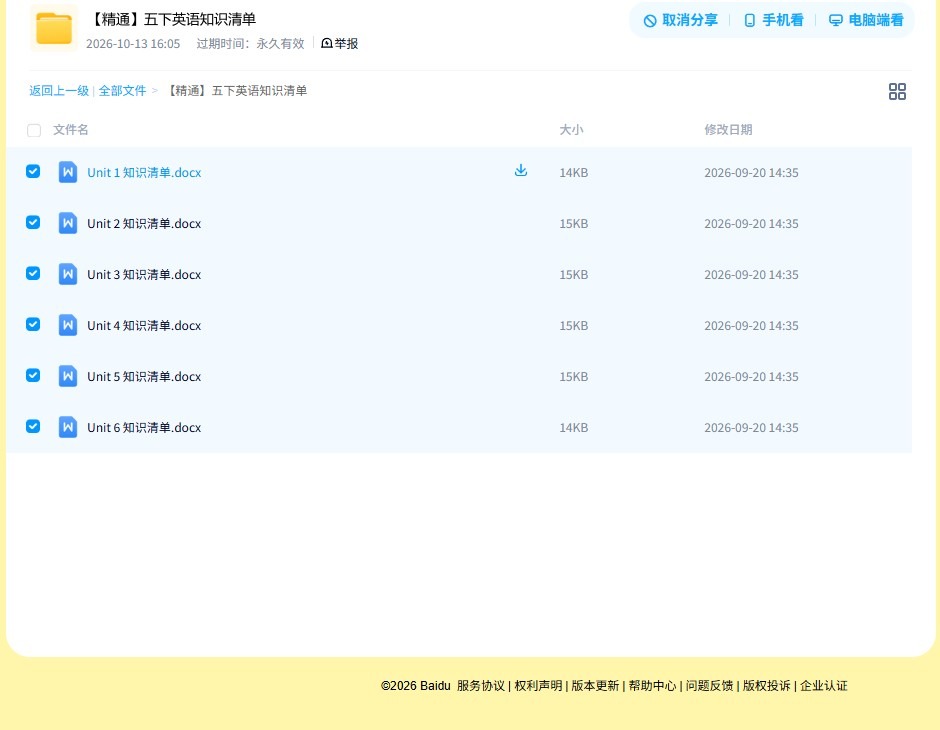Open file Unit 5 知识清单.docx
This screenshot has width=940, height=730.
(x=144, y=376)
